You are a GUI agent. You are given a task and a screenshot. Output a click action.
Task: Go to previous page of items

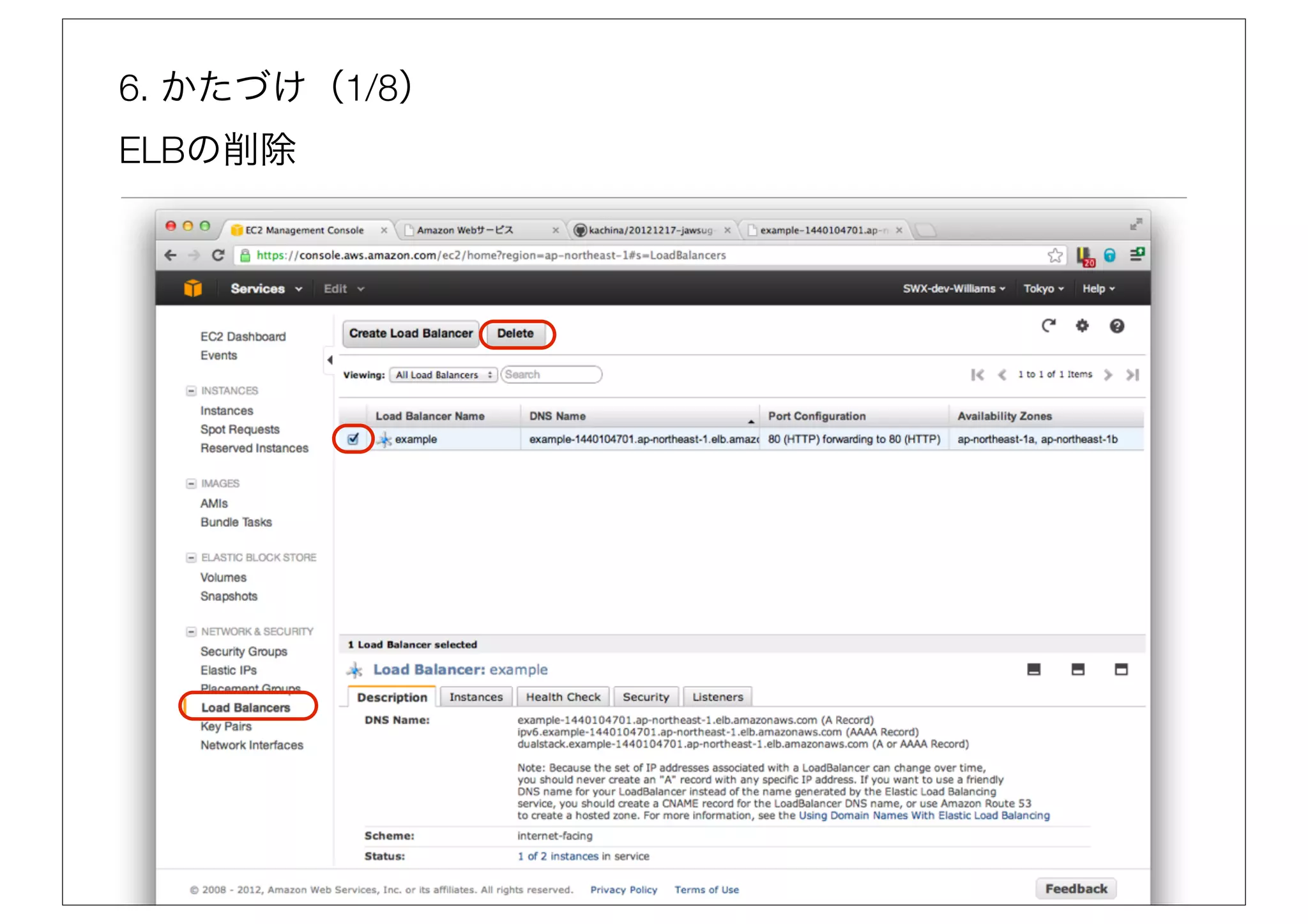tap(1002, 375)
